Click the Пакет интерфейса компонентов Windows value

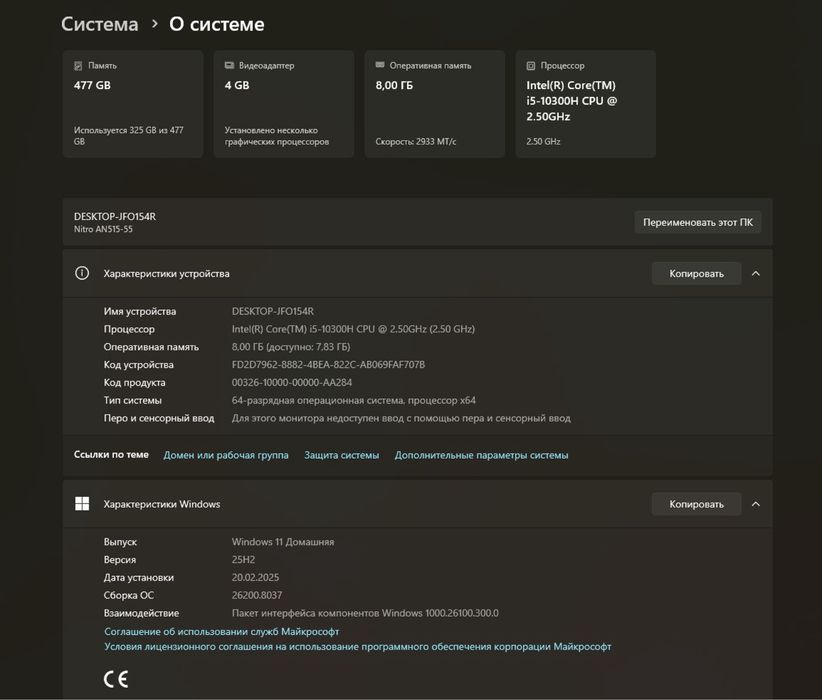pyautogui.click(x=365, y=613)
